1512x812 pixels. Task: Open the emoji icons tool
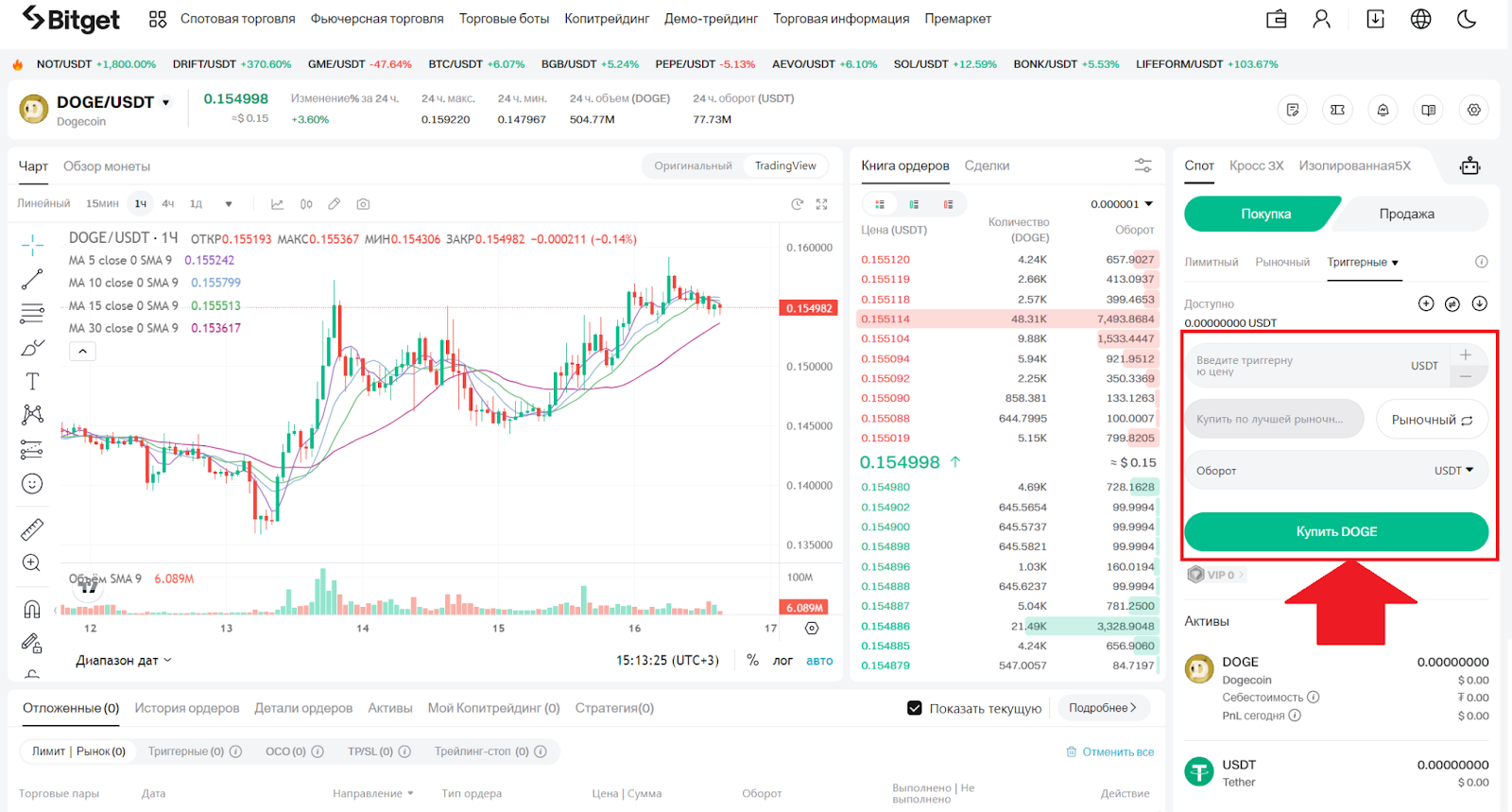coord(32,484)
